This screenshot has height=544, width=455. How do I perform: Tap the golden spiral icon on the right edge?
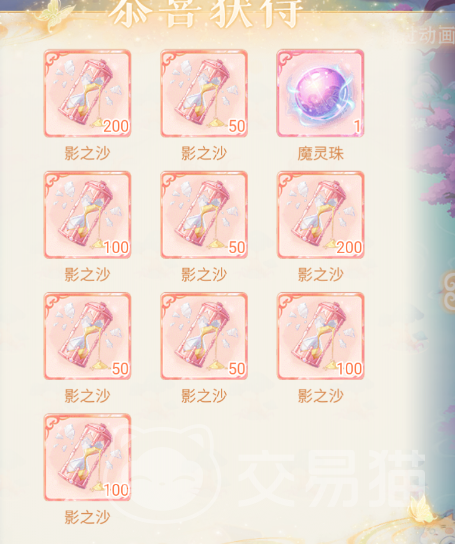pyautogui.click(x=448, y=290)
